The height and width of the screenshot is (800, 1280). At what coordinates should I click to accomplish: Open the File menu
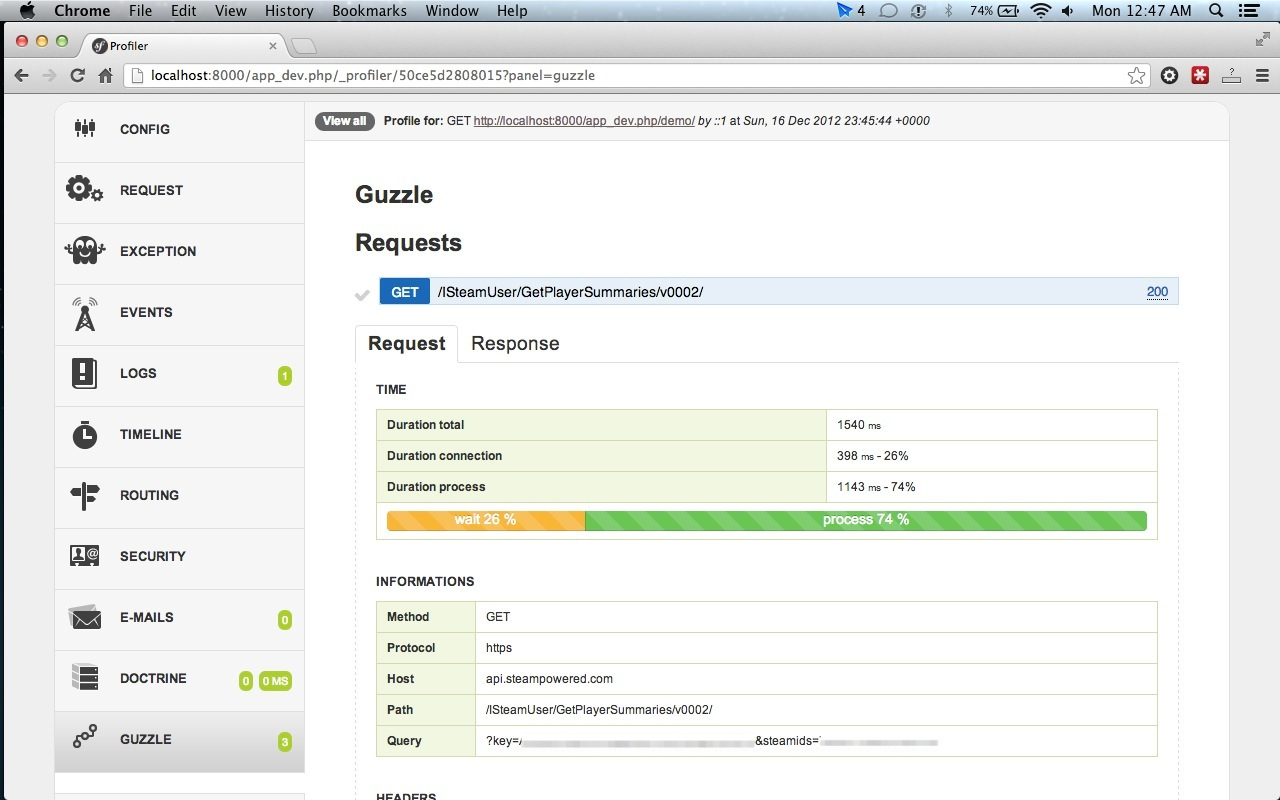tap(140, 10)
